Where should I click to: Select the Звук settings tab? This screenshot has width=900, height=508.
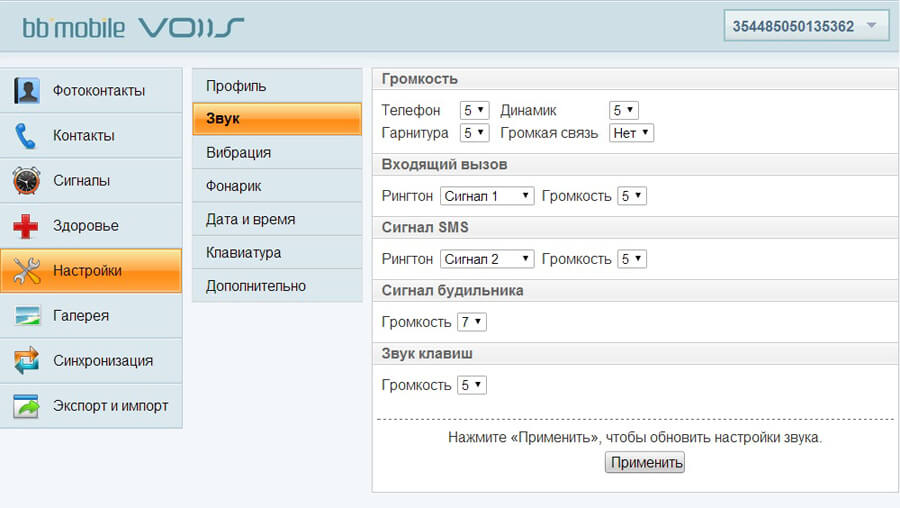tap(277, 119)
